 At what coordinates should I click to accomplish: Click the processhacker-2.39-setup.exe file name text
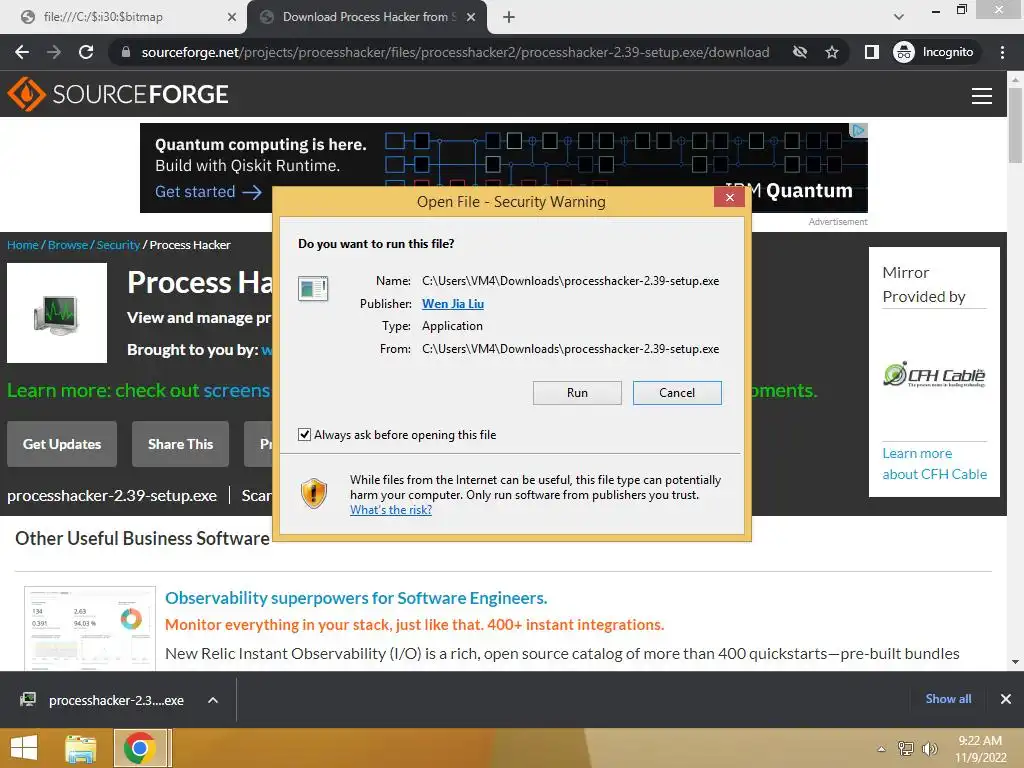112,496
